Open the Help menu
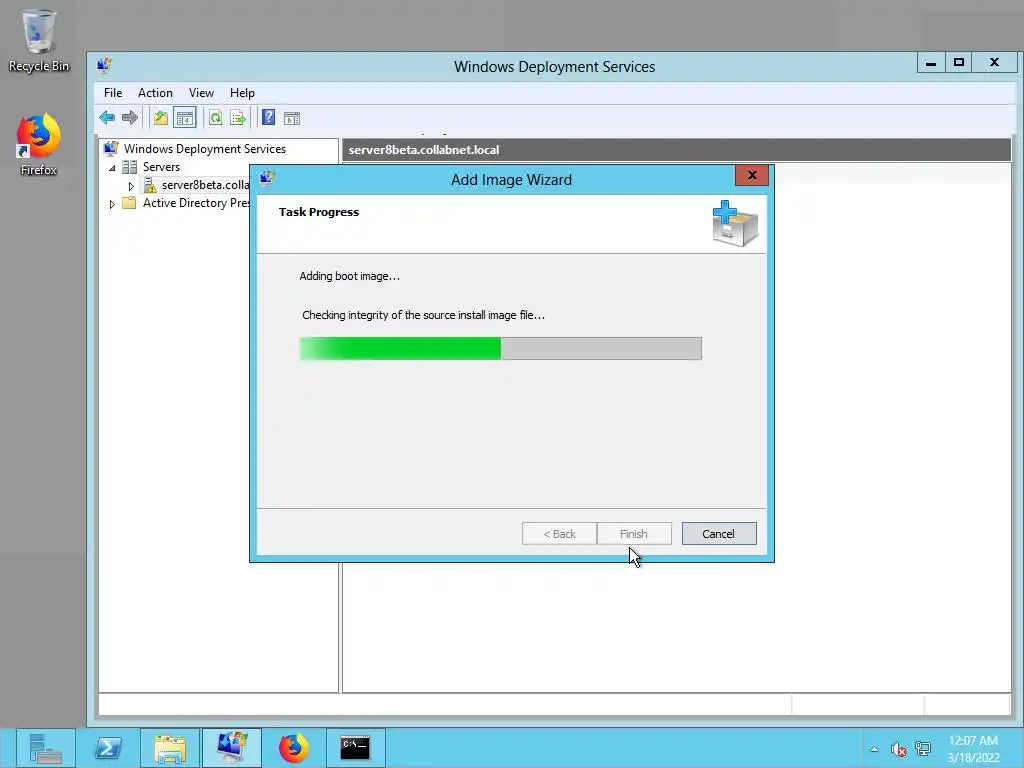 click(242, 93)
